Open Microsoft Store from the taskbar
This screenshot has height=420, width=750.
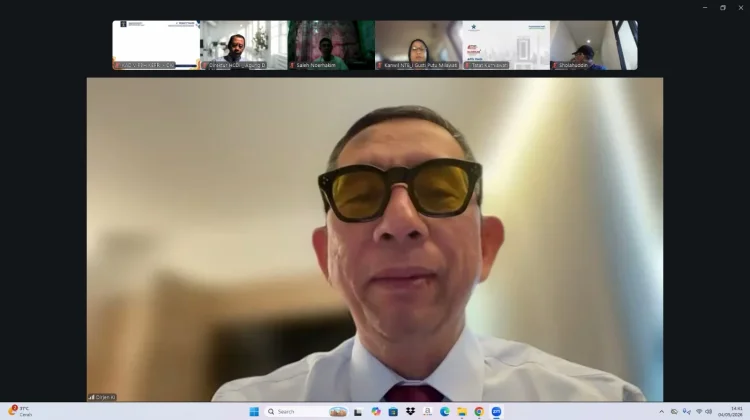click(x=393, y=411)
